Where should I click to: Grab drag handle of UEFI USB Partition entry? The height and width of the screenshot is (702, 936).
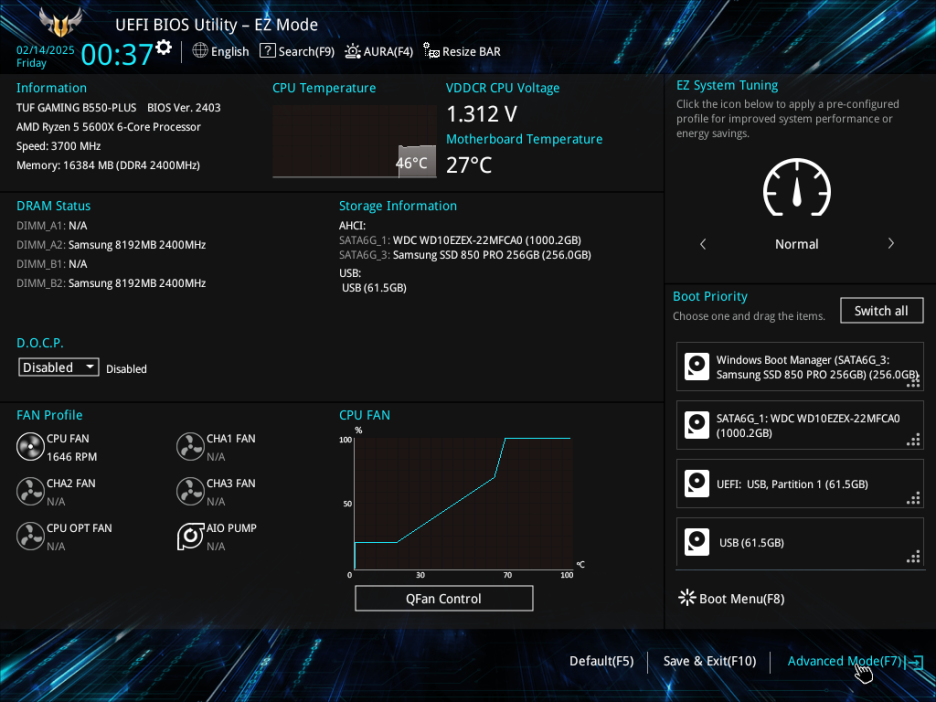(913, 499)
